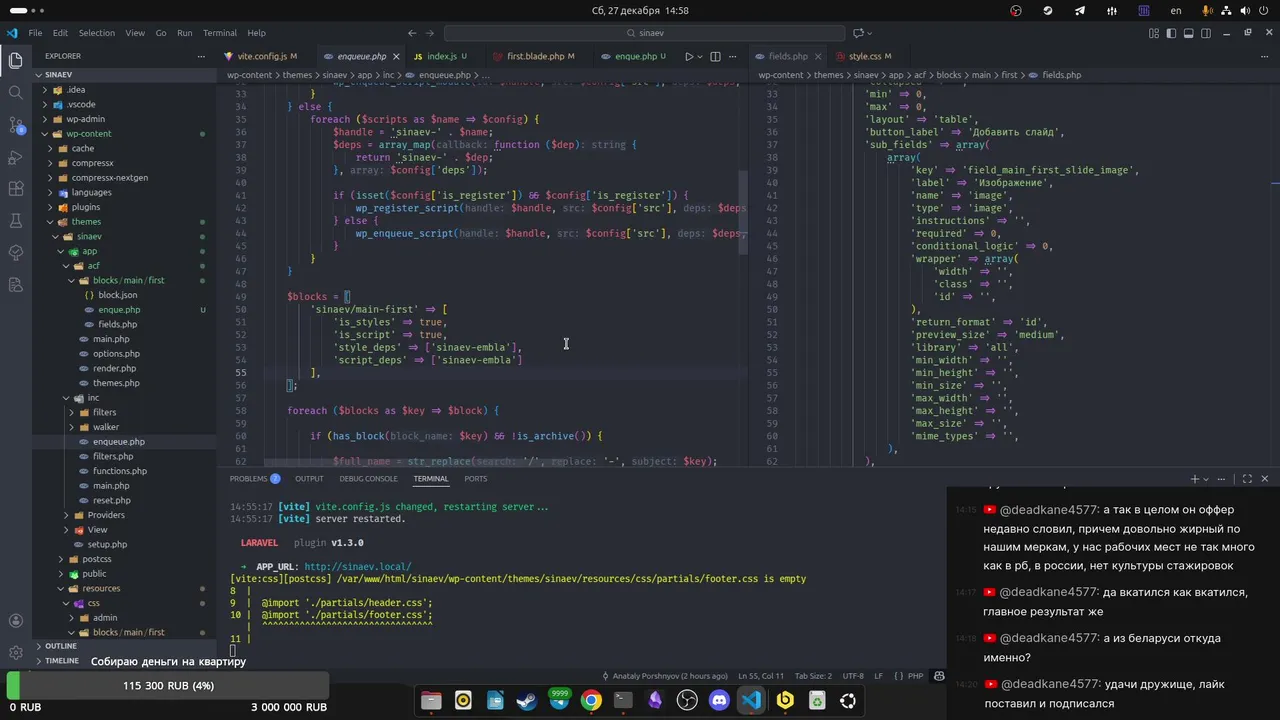Expand the Providers folder
The image size is (1280, 720).
pos(124,515)
